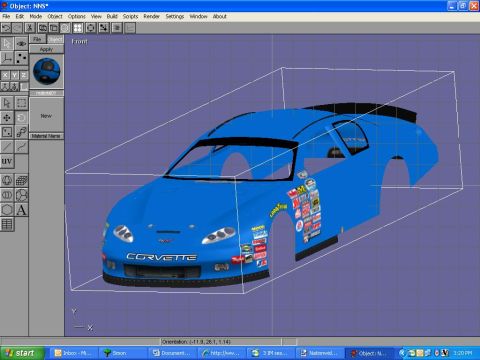This screenshot has width=480, height=360.
Task: Switch to File tab in materials panel
Action: point(37,39)
